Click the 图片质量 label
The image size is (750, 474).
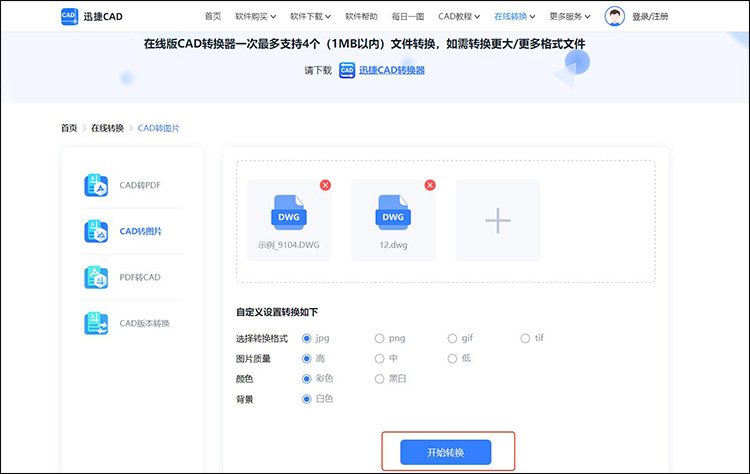253,359
